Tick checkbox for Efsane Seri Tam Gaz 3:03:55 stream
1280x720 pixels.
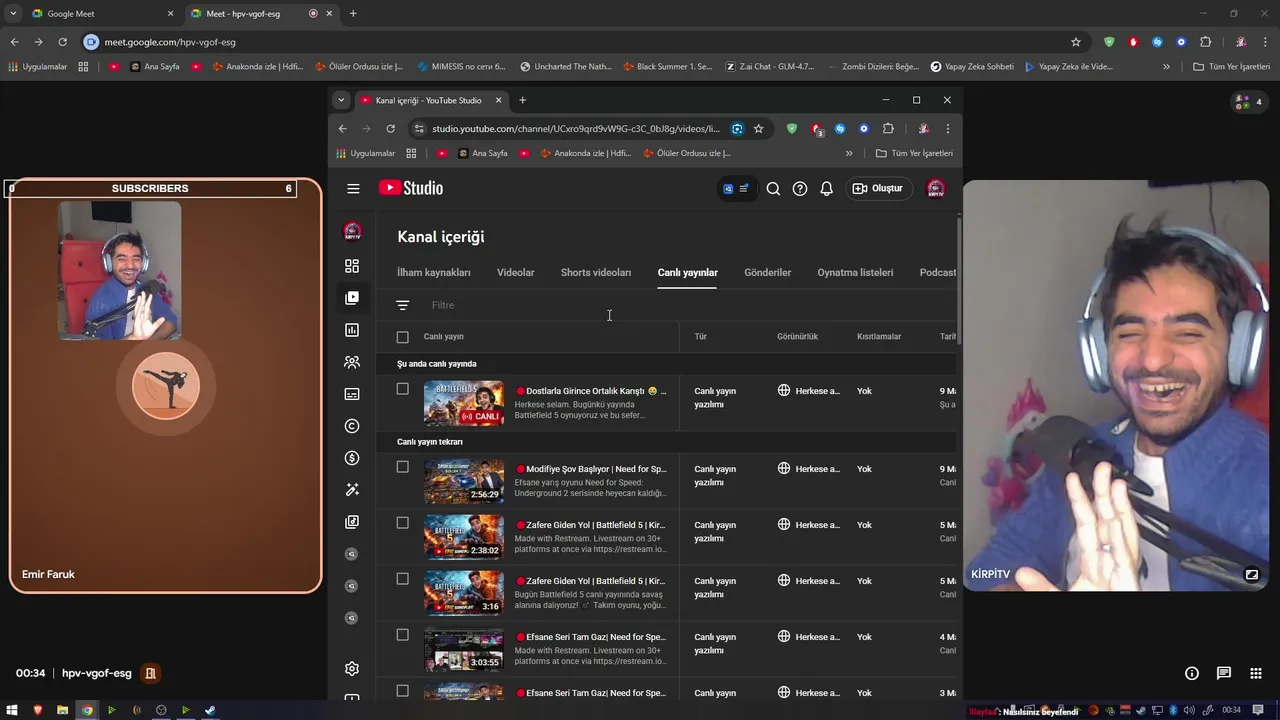coord(403,635)
